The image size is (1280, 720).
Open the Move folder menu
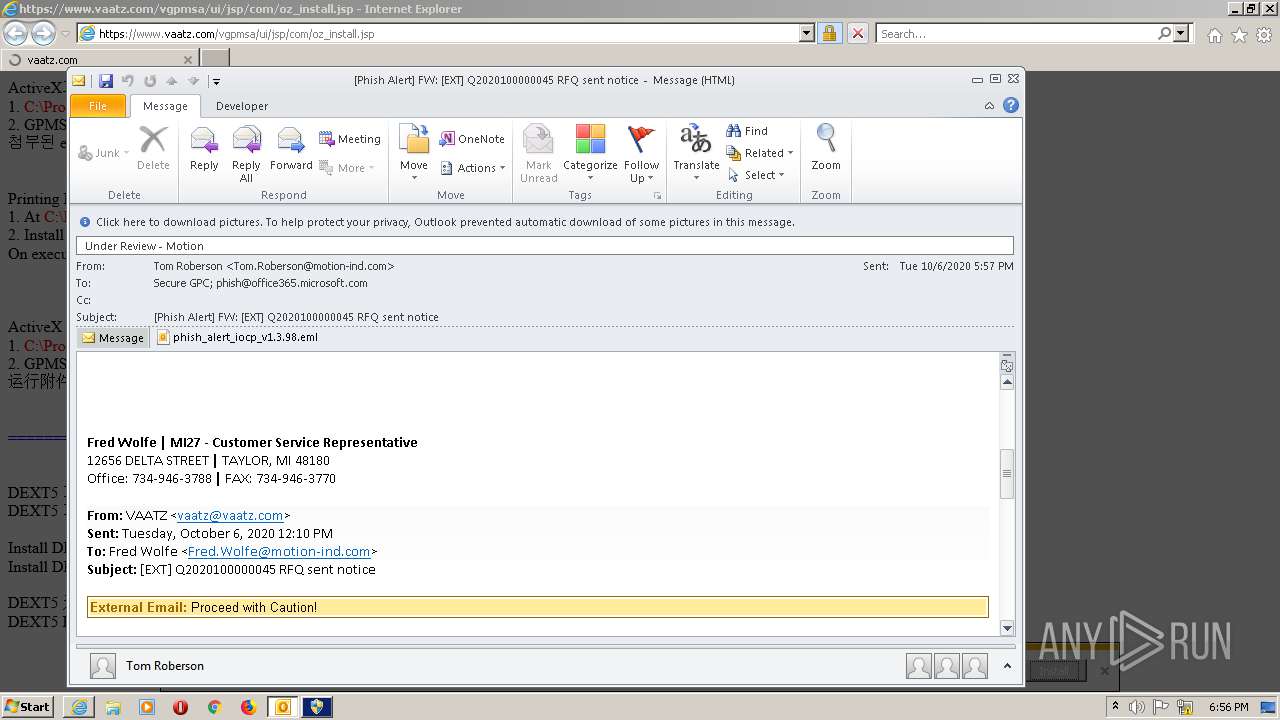click(x=414, y=153)
